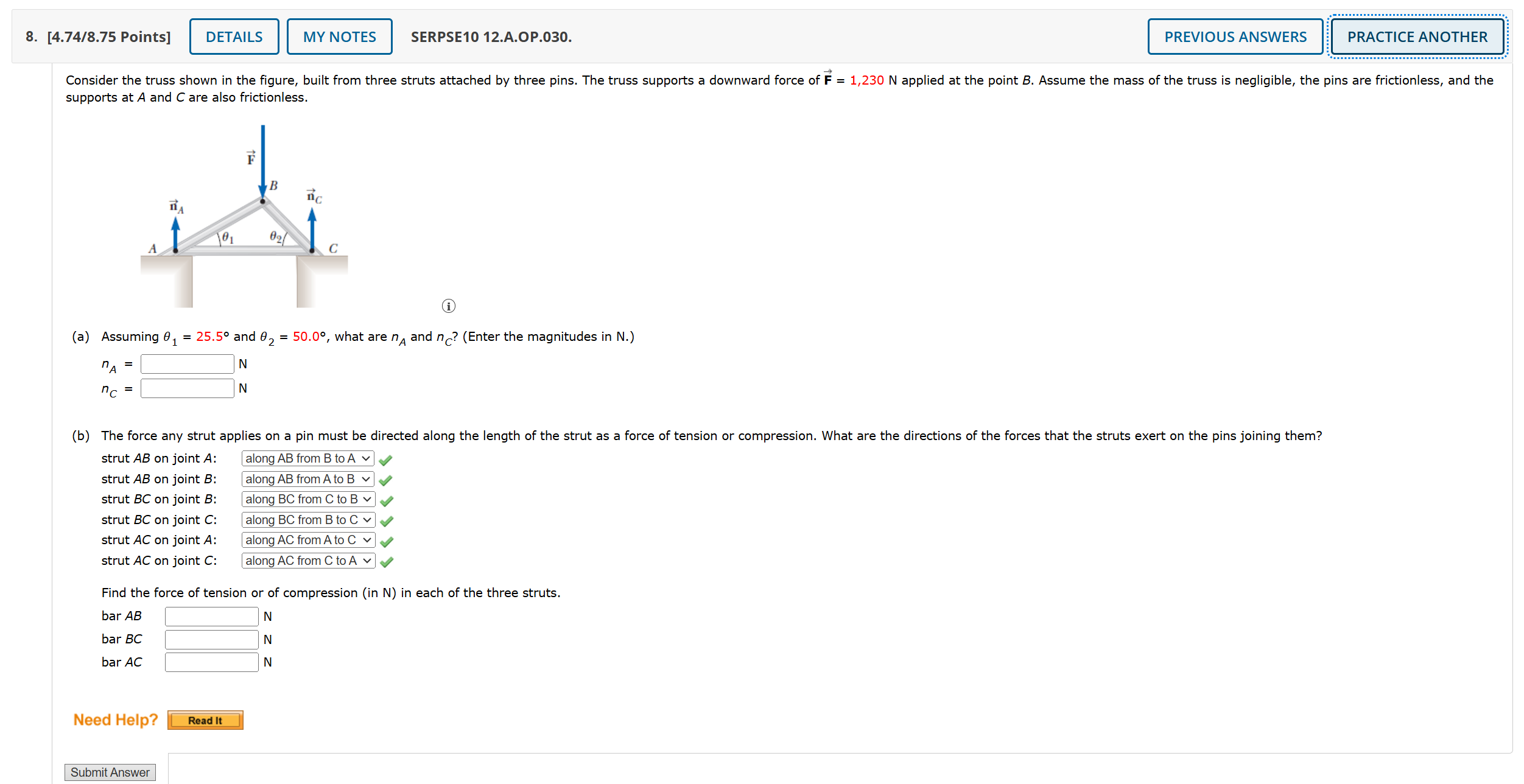View PREVIOUS ANSWERS
1524x784 pixels.
[1235, 37]
